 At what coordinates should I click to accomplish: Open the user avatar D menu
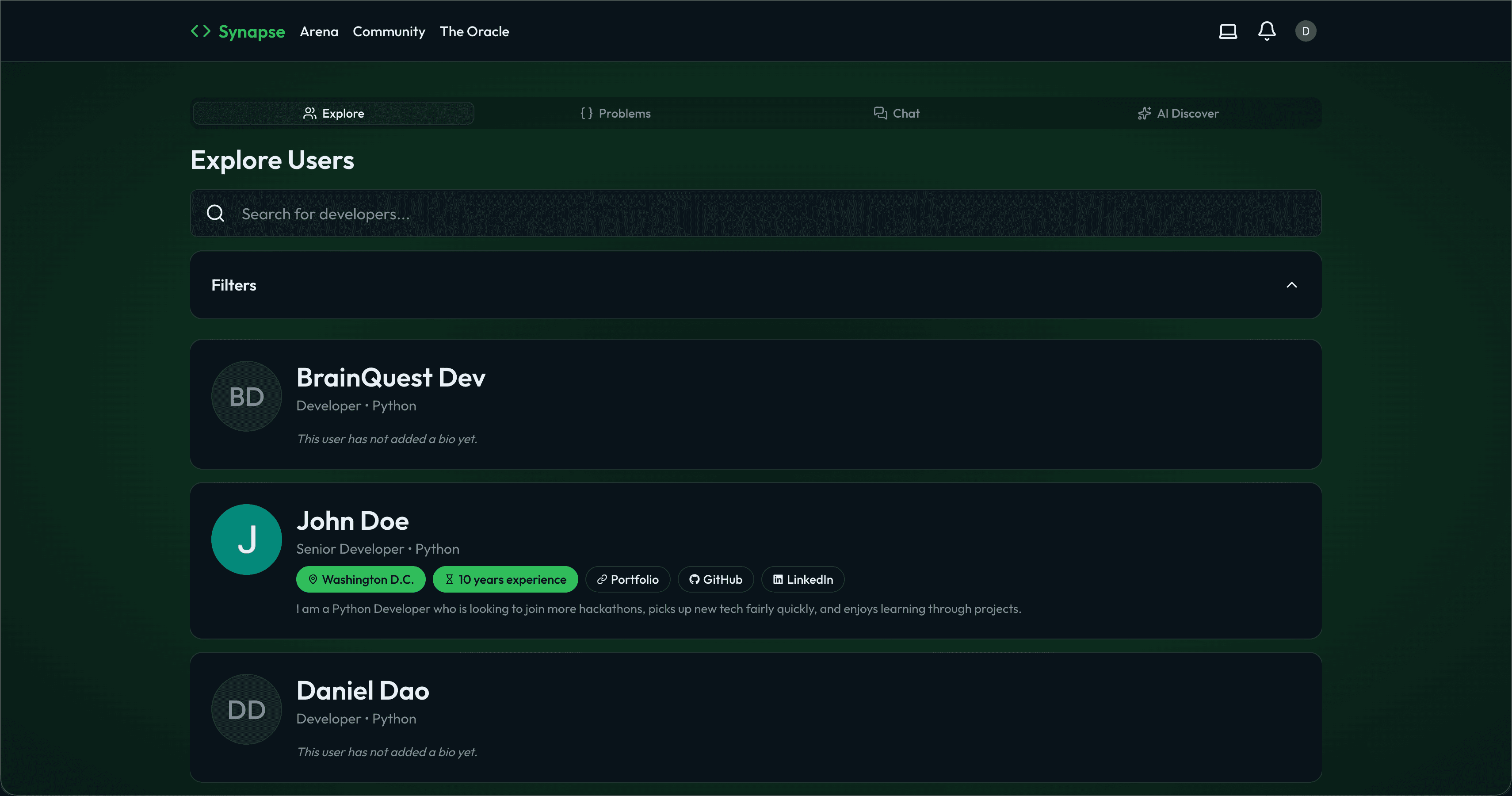[x=1306, y=31]
